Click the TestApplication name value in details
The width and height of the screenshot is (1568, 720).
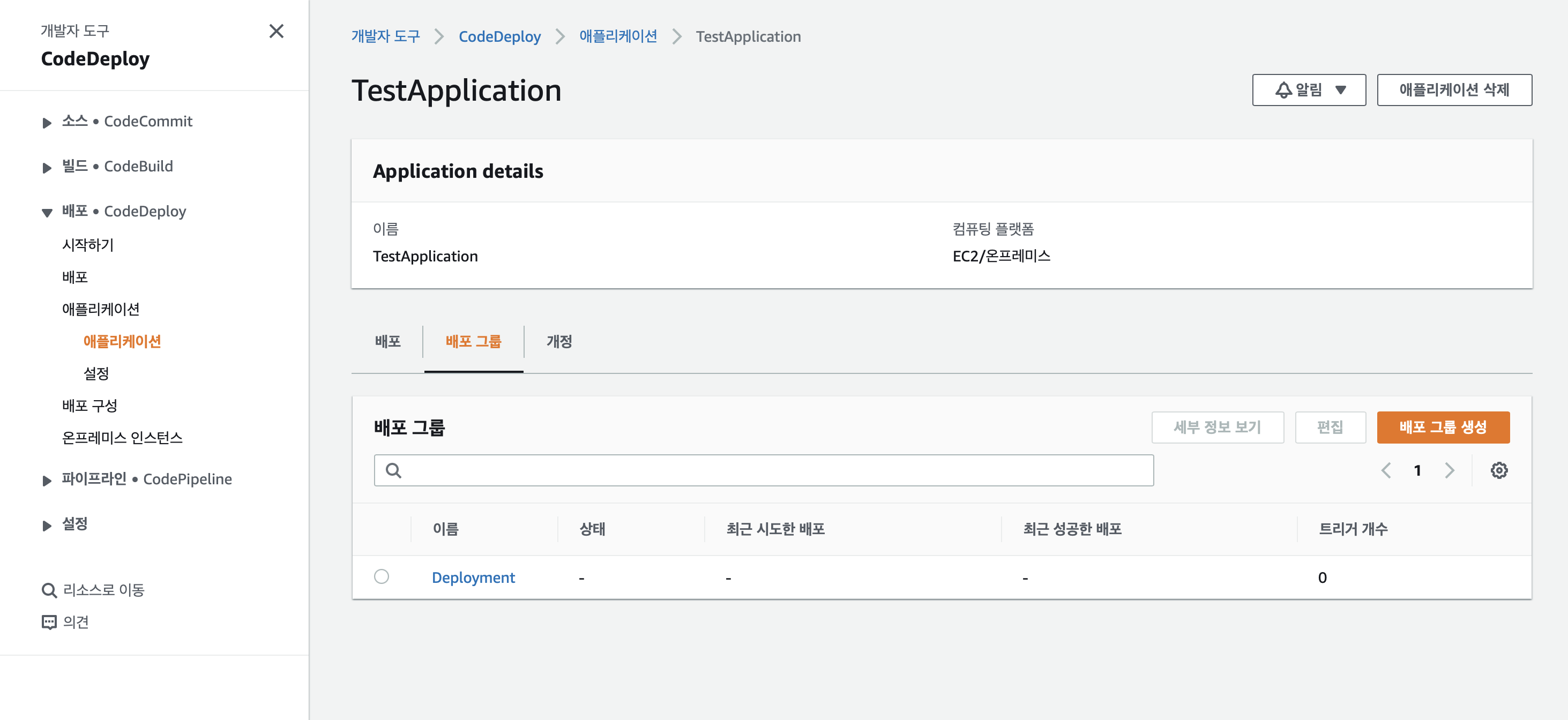point(425,256)
